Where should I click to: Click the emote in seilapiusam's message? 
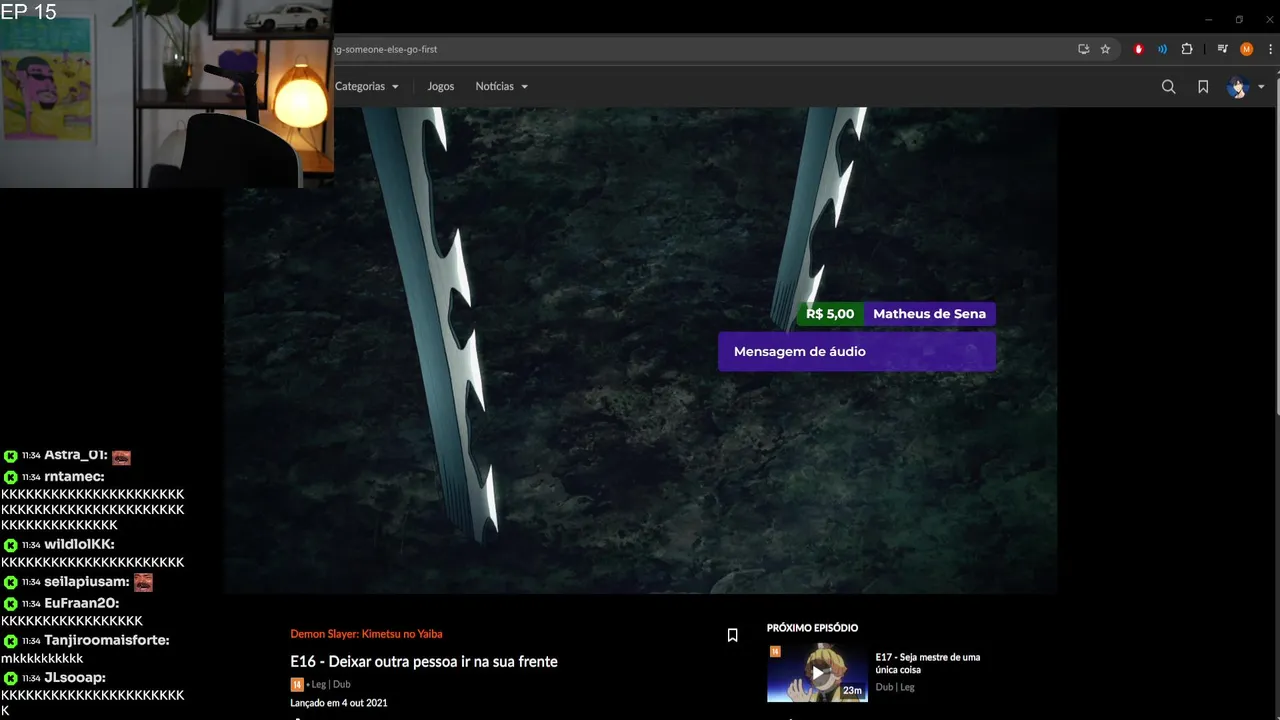point(143,582)
